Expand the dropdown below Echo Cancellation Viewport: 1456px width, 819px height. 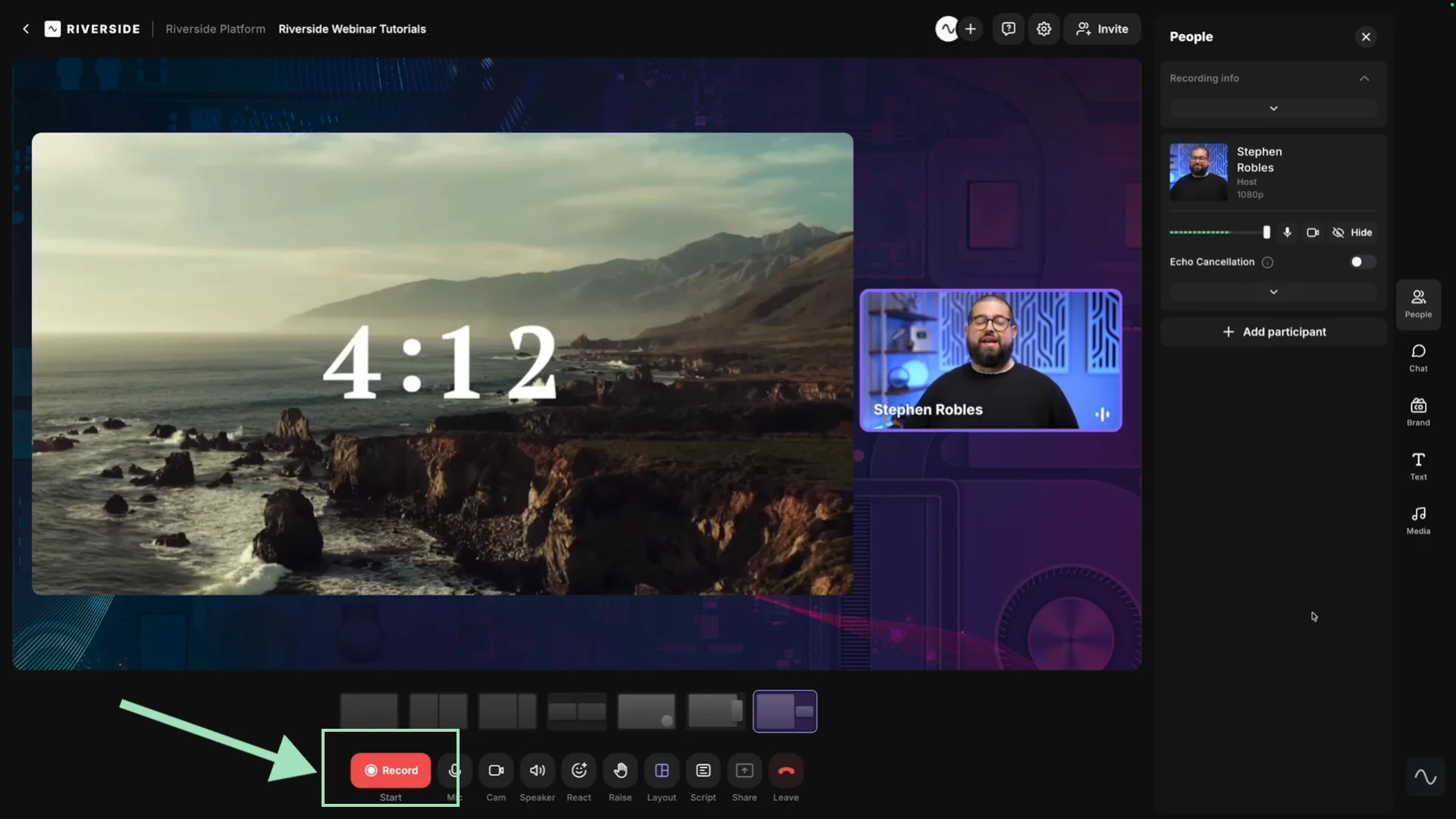point(1273,292)
